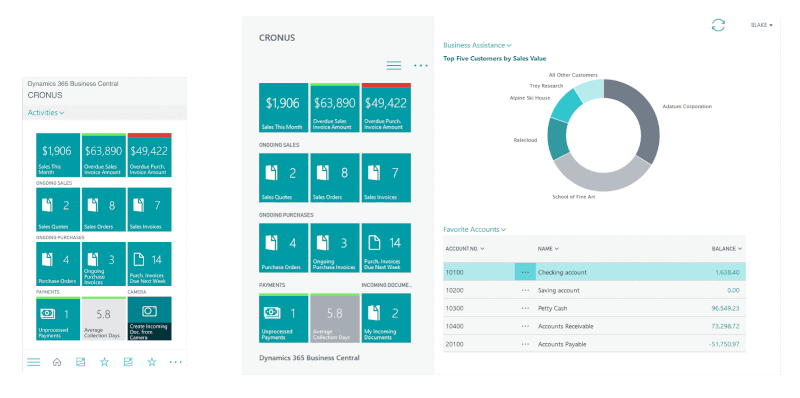The image size is (800, 398).
Task: Expand the Business Assistance dropdown
Action: pos(478,45)
